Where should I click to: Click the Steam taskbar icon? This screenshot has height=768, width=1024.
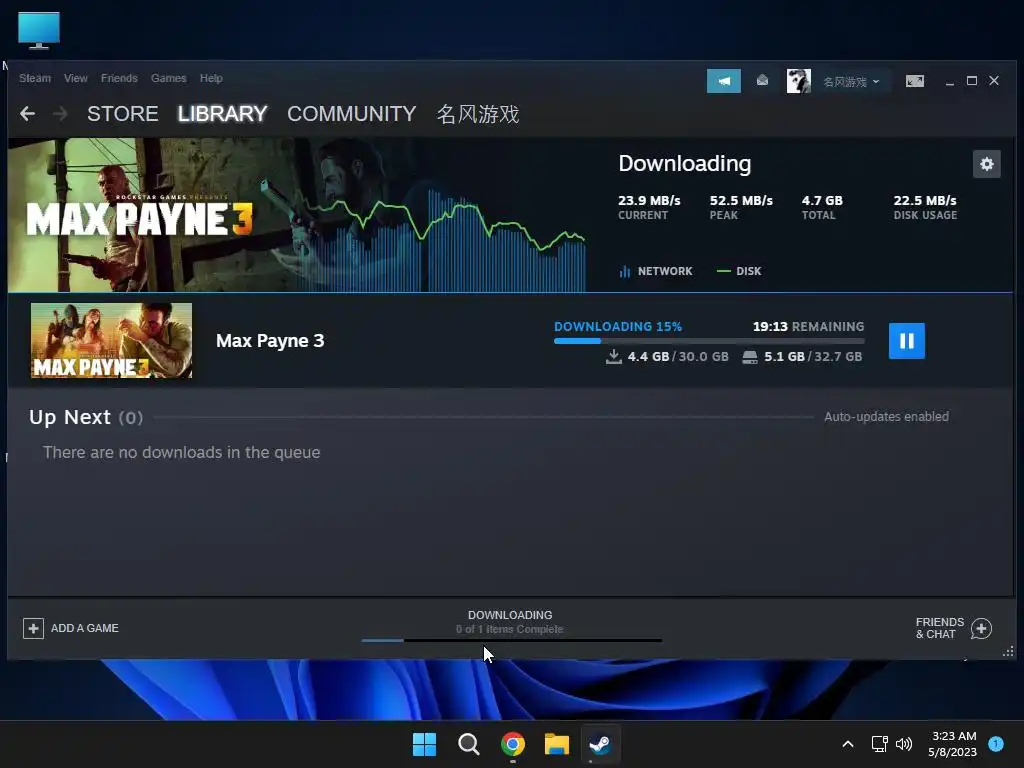[600, 744]
